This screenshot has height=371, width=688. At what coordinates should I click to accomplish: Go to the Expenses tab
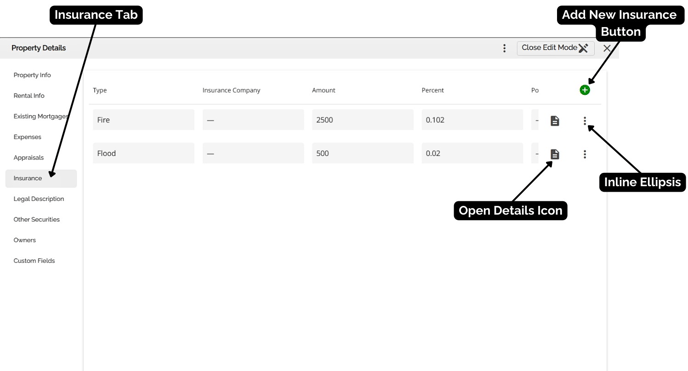(x=27, y=137)
